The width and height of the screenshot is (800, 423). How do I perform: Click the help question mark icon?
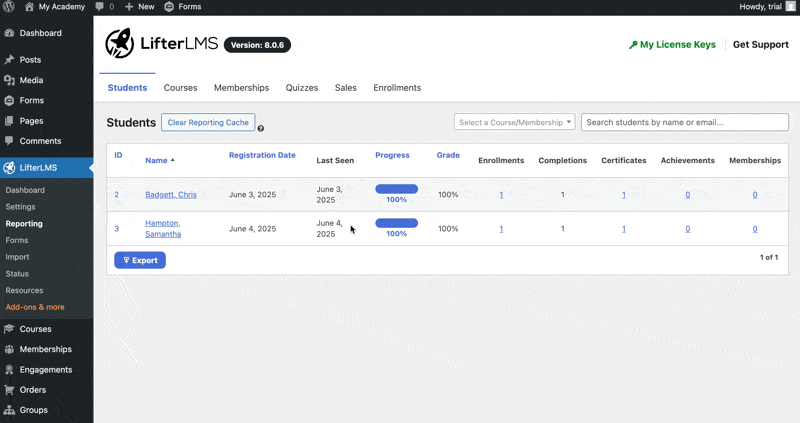pyautogui.click(x=261, y=129)
